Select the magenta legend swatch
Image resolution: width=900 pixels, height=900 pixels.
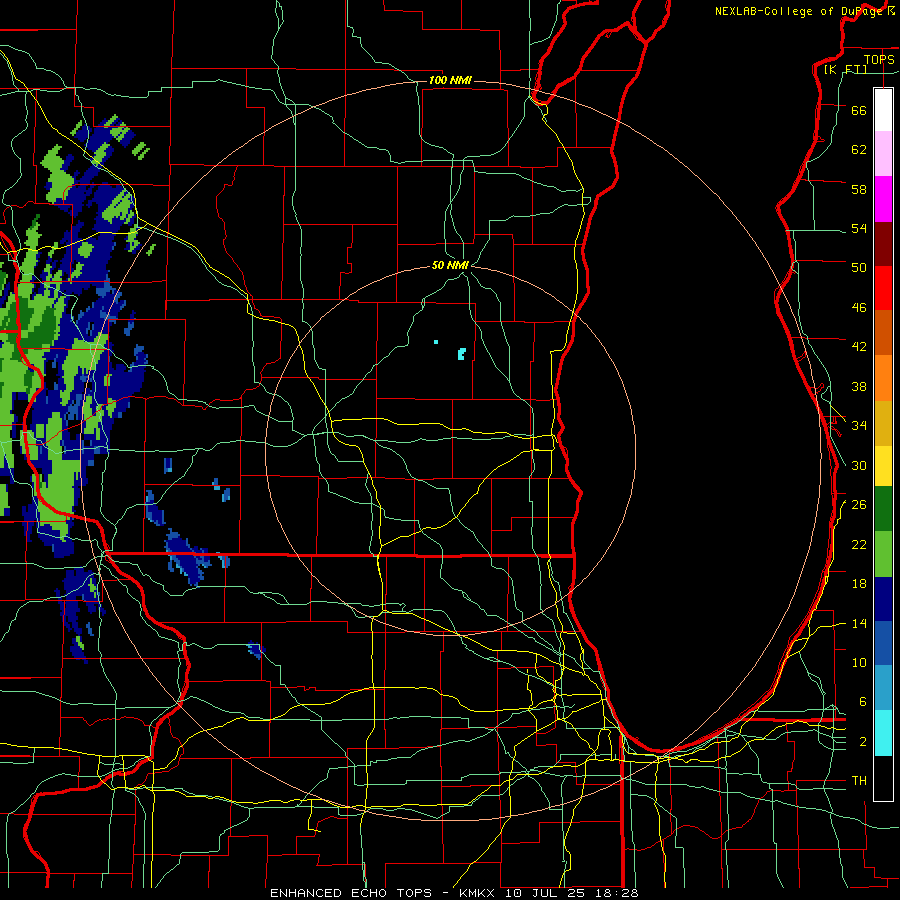(x=883, y=199)
